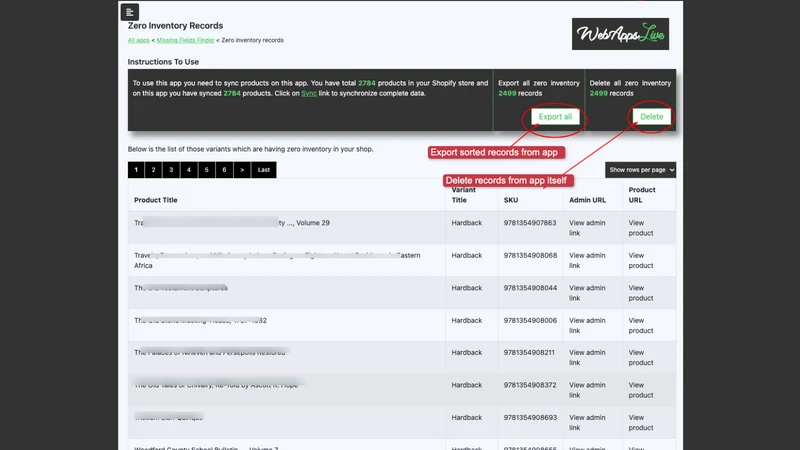Open View product for SKU 9781354907863
The height and width of the screenshot is (450, 800).
click(641, 228)
